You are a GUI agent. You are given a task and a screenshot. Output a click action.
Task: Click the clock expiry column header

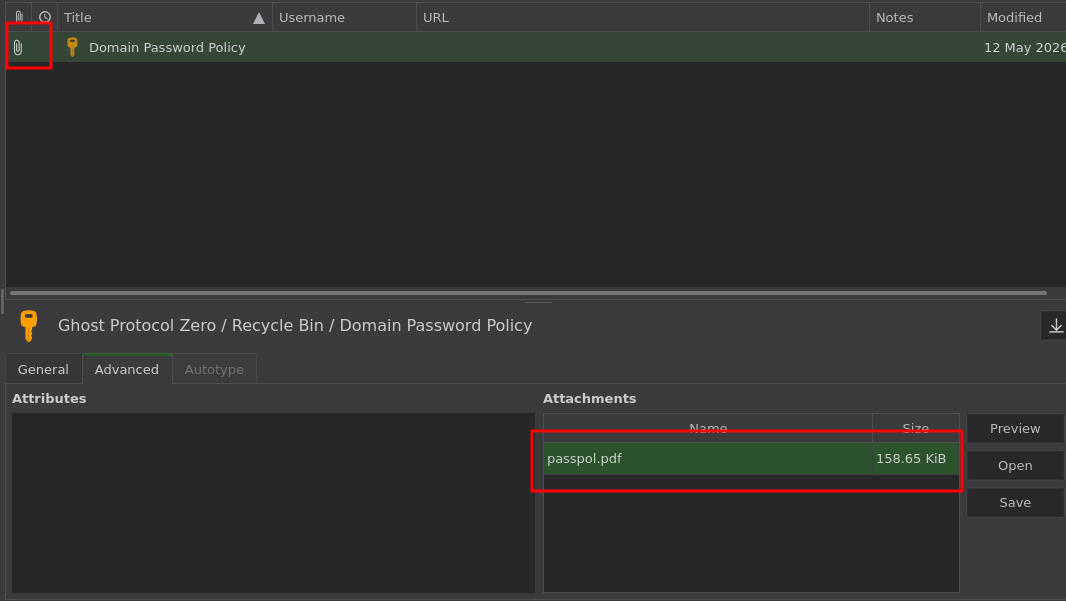(x=45, y=17)
